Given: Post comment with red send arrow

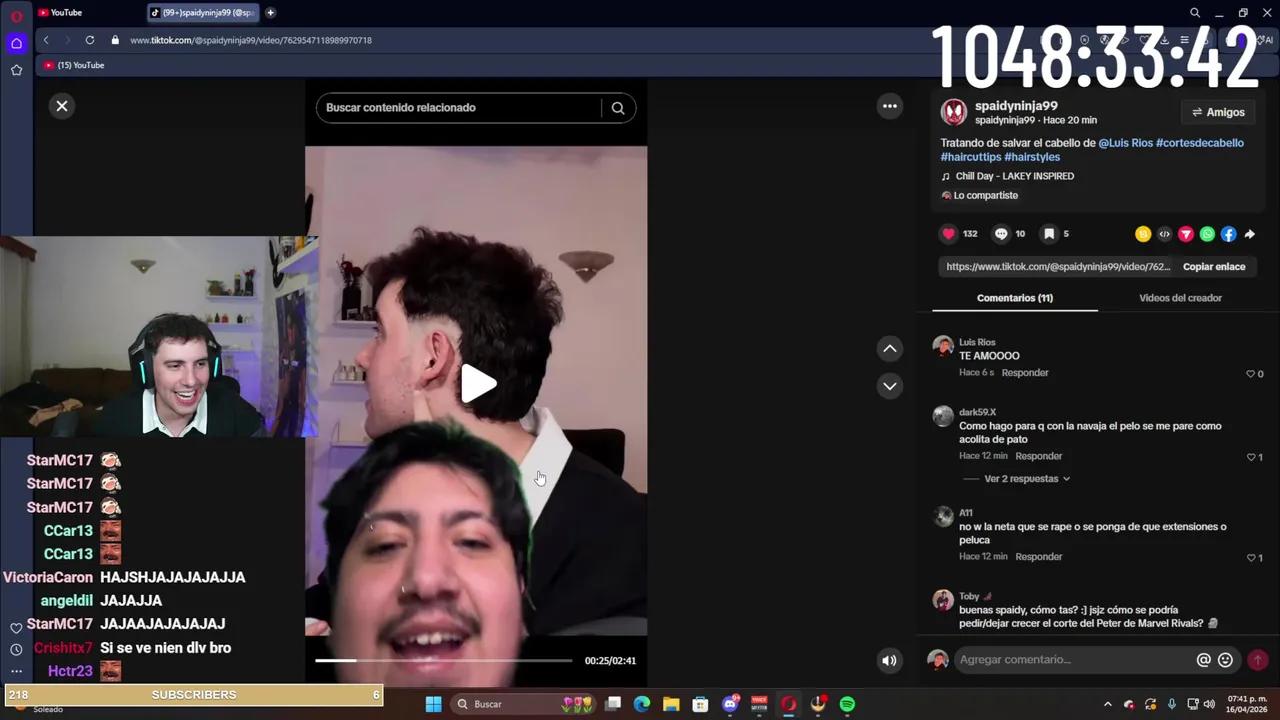Looking at the screenshot, I should click(x=1258, y=660).
